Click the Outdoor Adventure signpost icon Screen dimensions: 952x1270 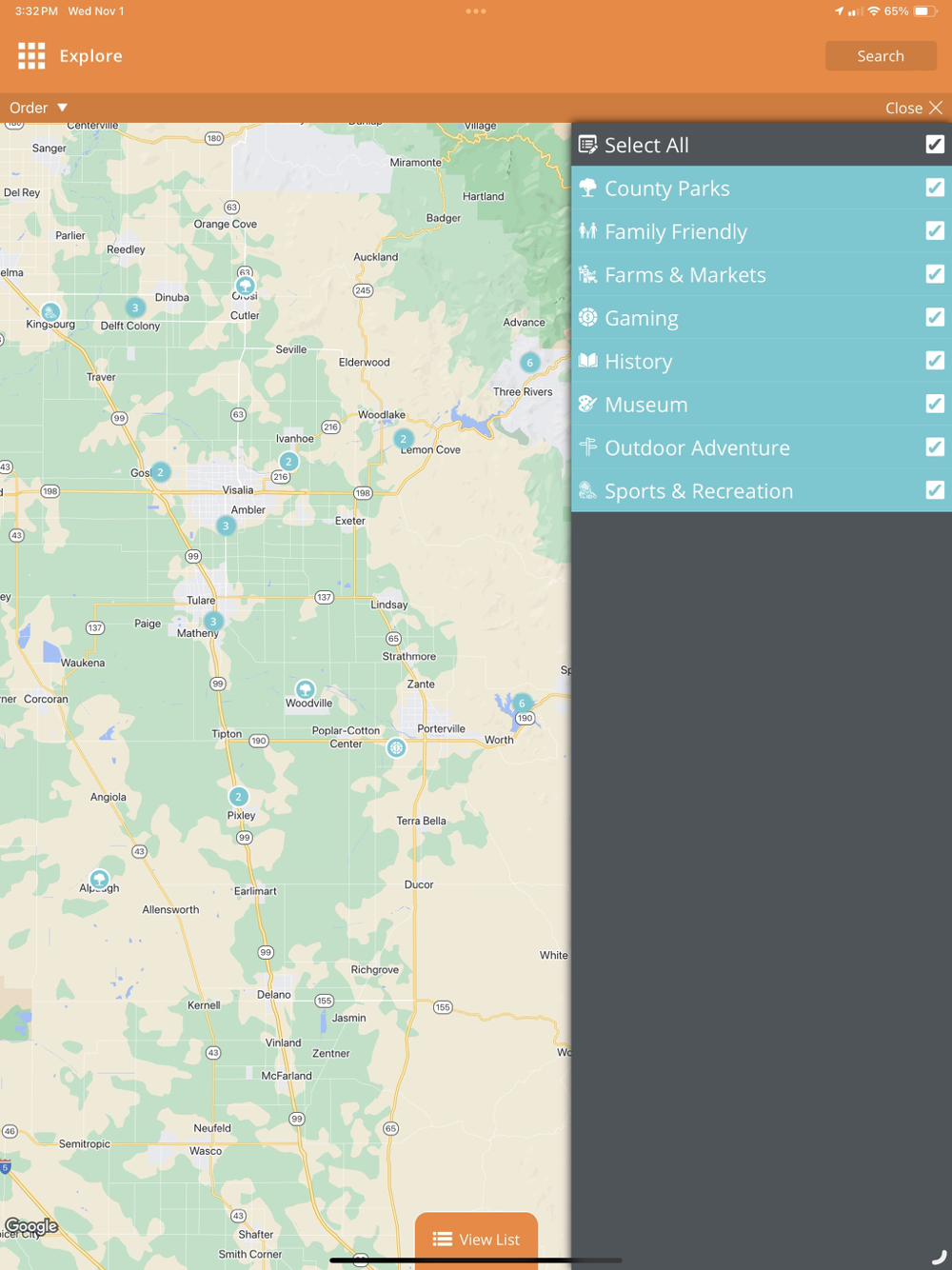(588, 447)
